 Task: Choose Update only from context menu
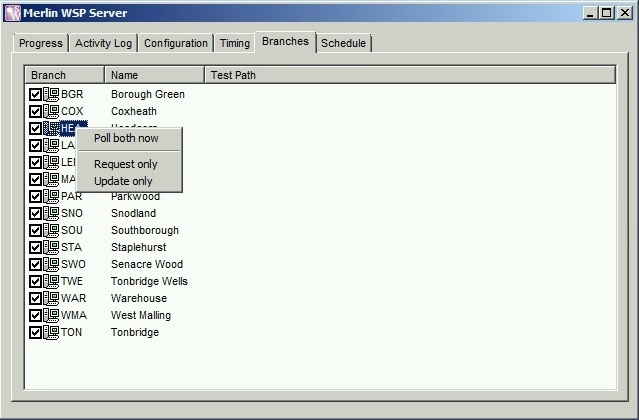click(129, 181)
